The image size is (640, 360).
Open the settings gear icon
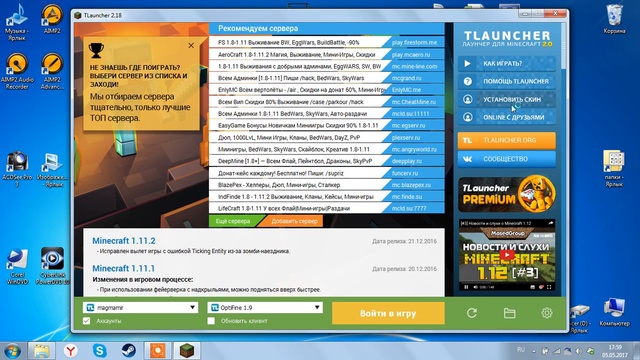tap(547, 313)
